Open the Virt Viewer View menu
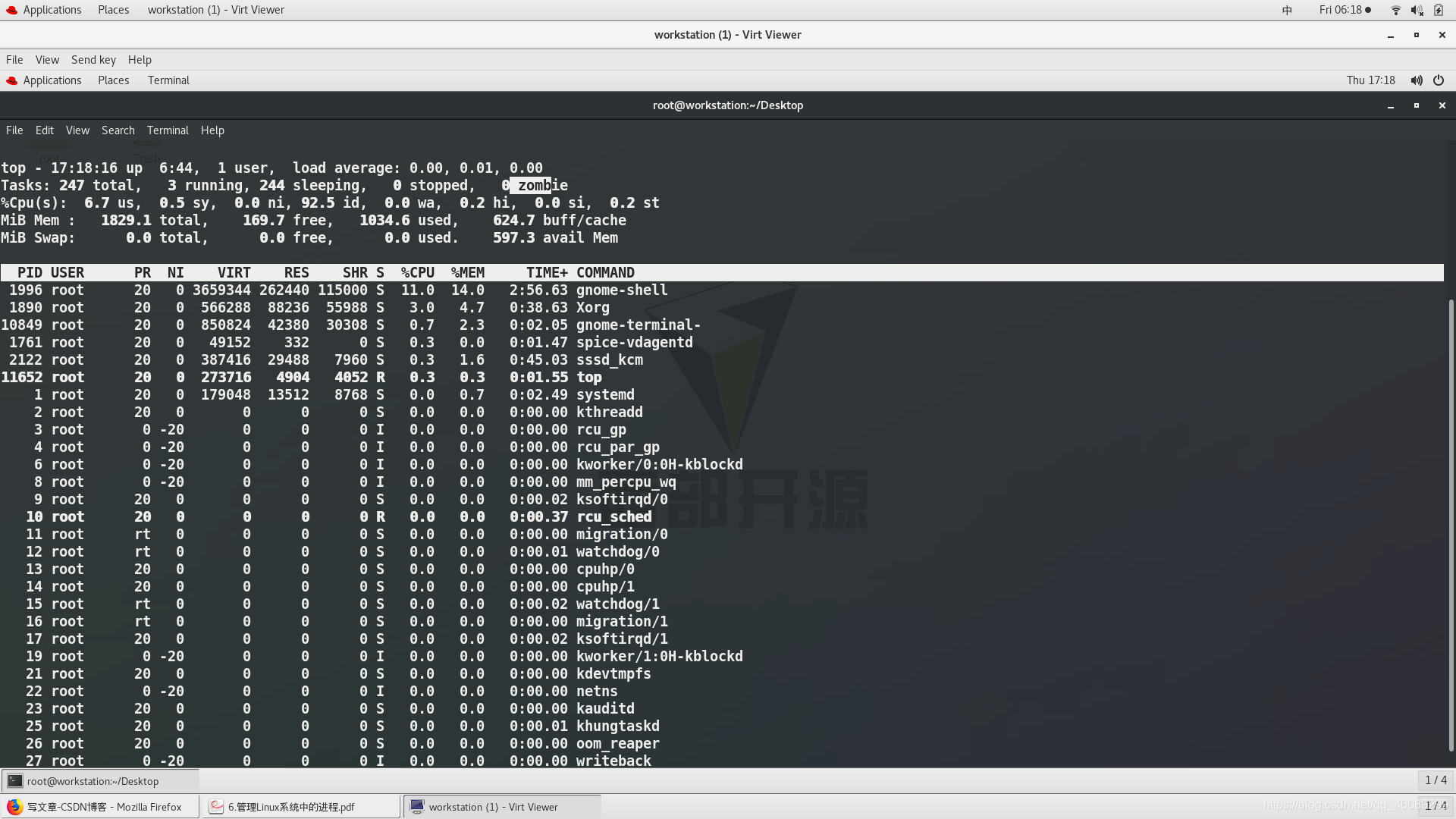The image size is (1456, 819). [47, 60]
